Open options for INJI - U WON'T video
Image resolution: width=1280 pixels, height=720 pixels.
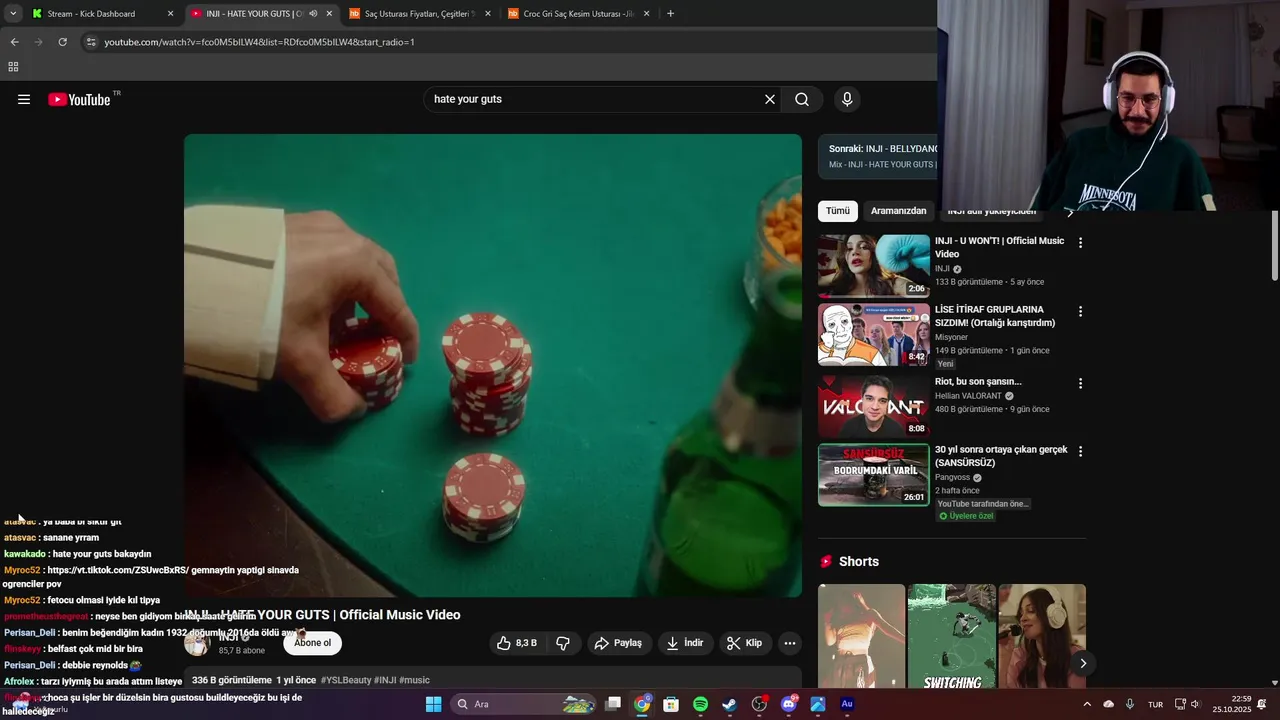(1080, 243)
